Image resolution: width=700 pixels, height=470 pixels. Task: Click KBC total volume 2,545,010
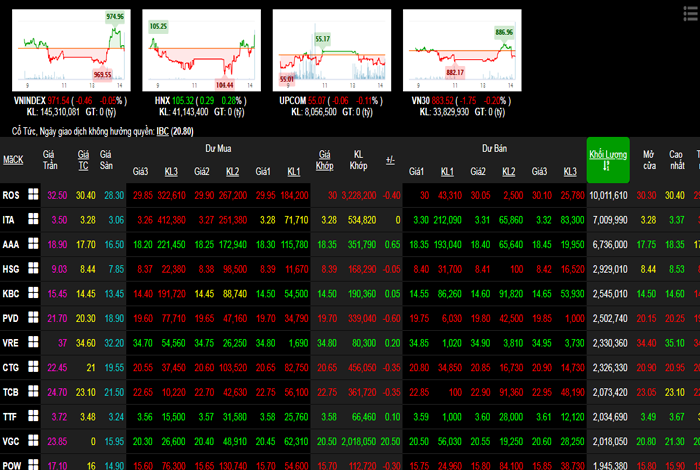[610, 293]
